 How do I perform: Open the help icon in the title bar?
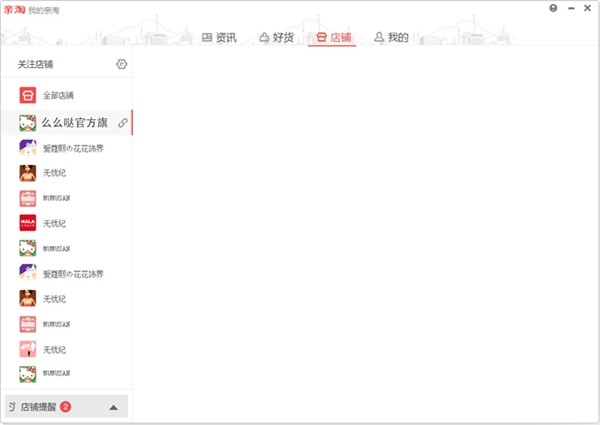tap(553, 8)
